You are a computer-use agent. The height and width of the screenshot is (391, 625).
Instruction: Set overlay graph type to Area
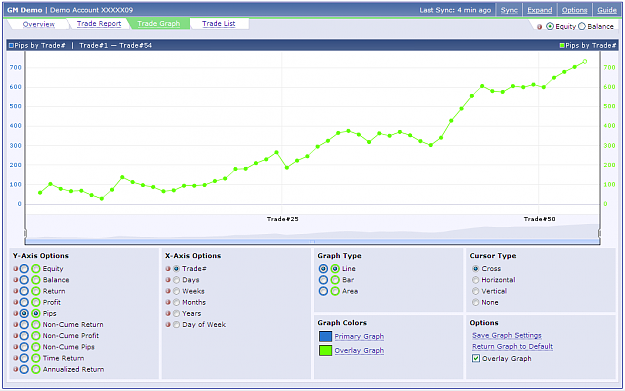335,291
